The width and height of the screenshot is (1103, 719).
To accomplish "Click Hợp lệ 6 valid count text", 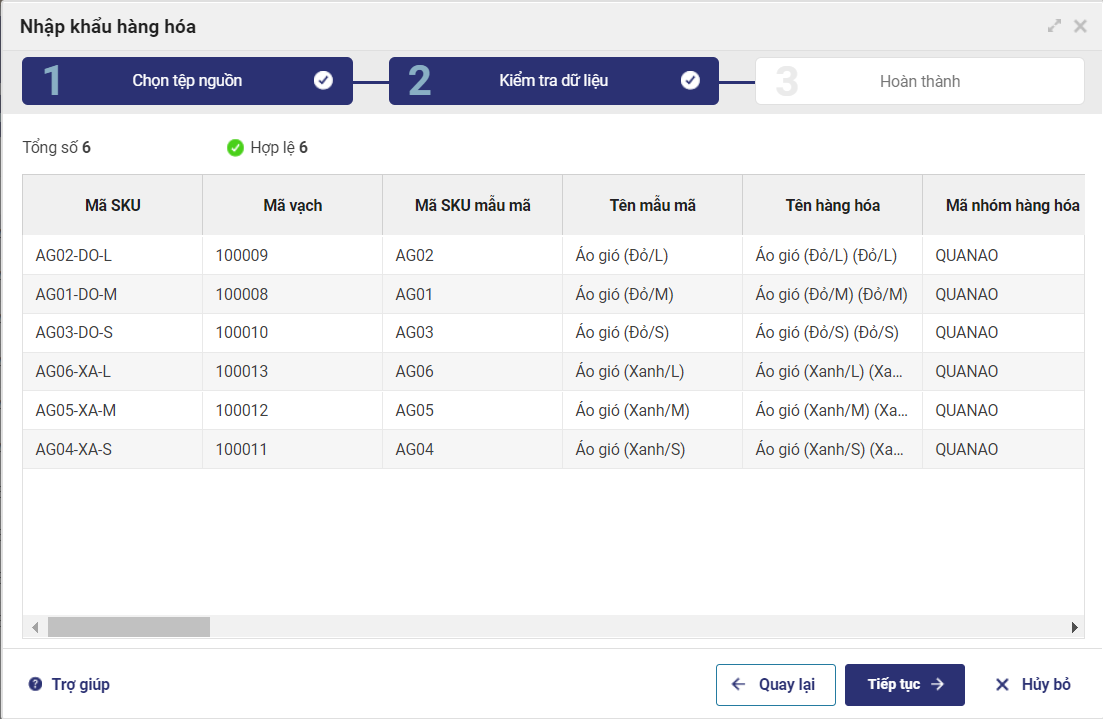I will (x=279, y=148).
